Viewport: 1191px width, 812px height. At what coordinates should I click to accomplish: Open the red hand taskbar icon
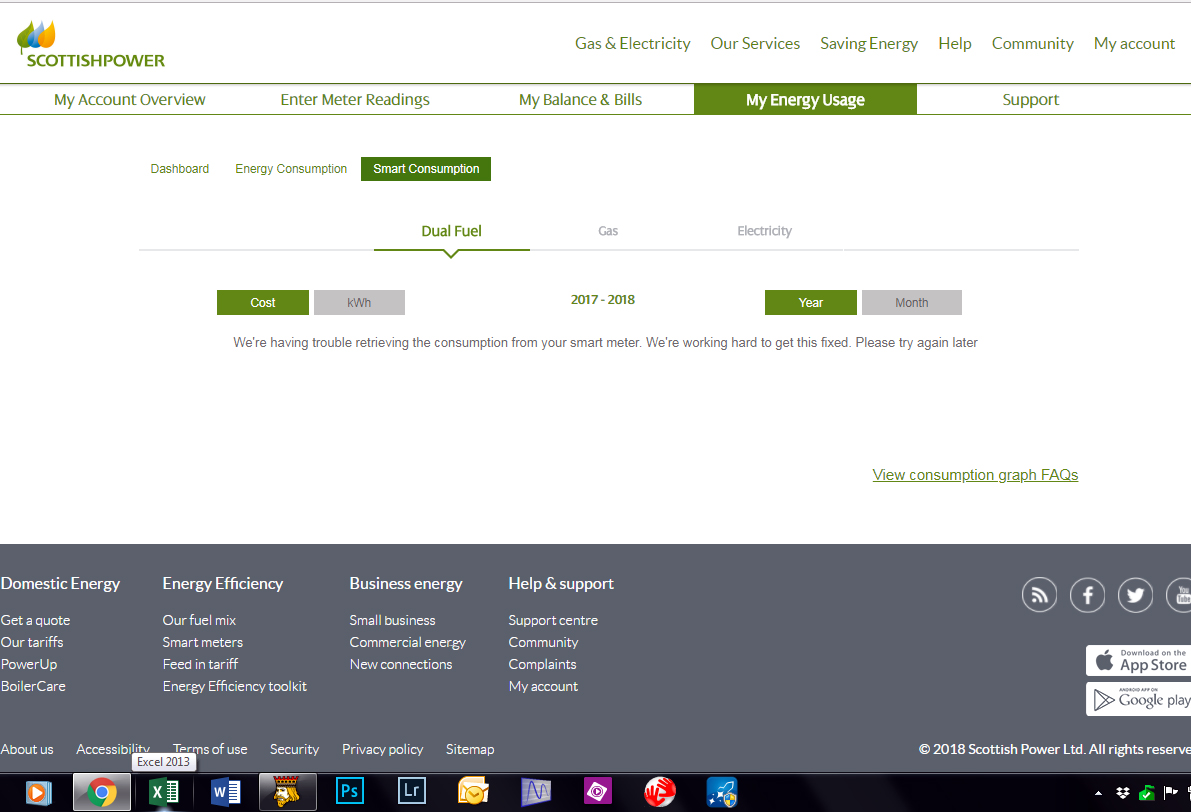(x=659, y=792)
